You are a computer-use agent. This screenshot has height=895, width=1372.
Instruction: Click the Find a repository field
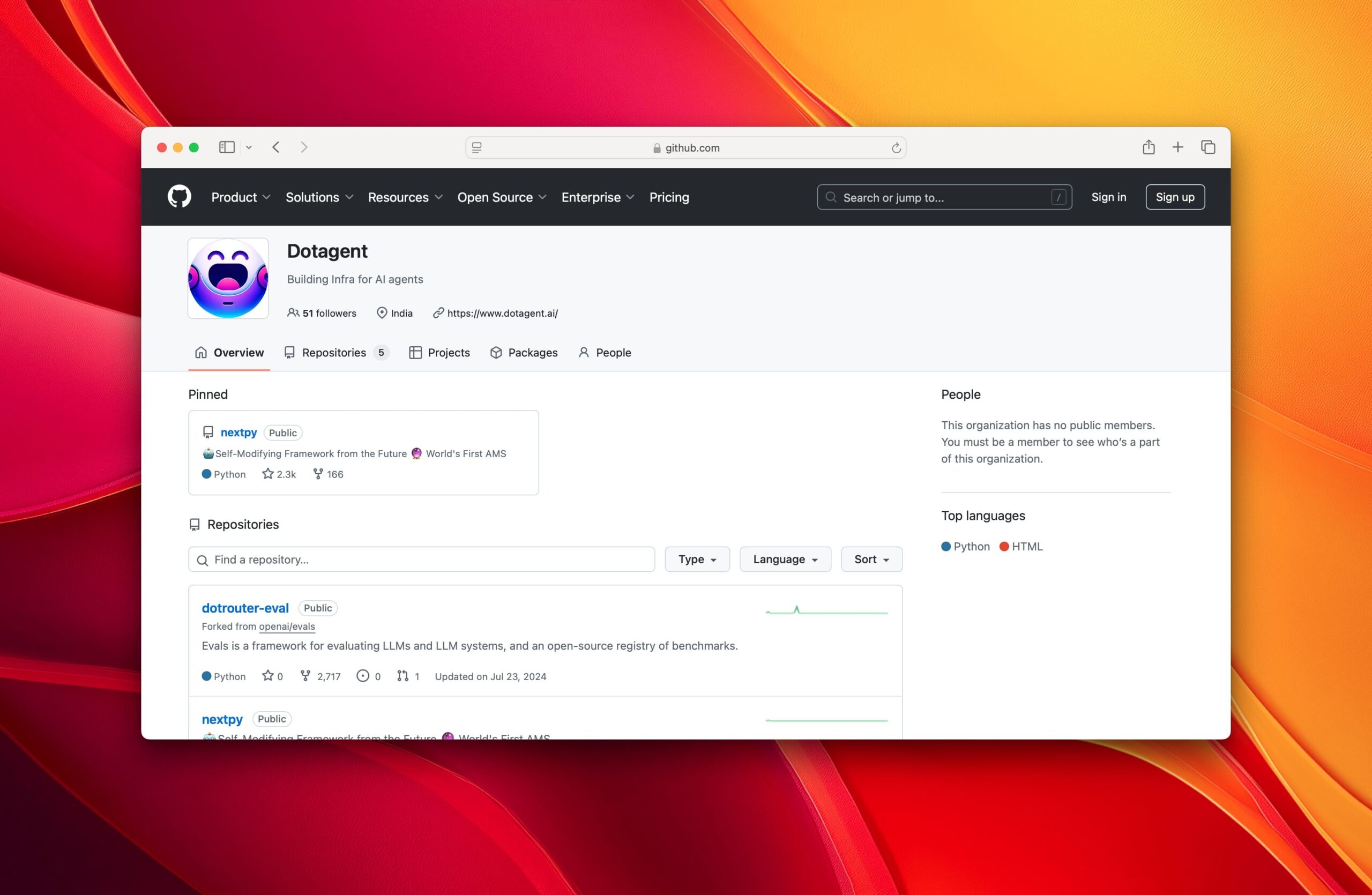(x=421, y=560)
